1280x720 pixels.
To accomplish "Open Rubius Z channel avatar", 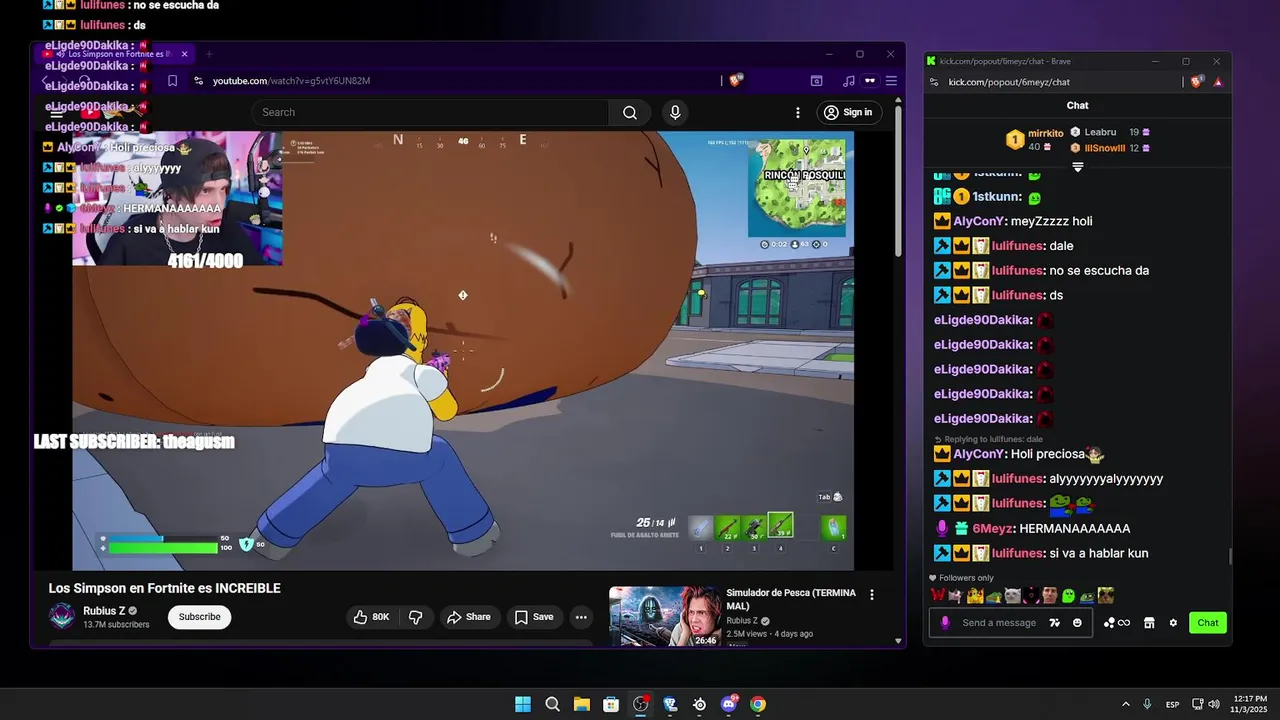I will [62, 616].
